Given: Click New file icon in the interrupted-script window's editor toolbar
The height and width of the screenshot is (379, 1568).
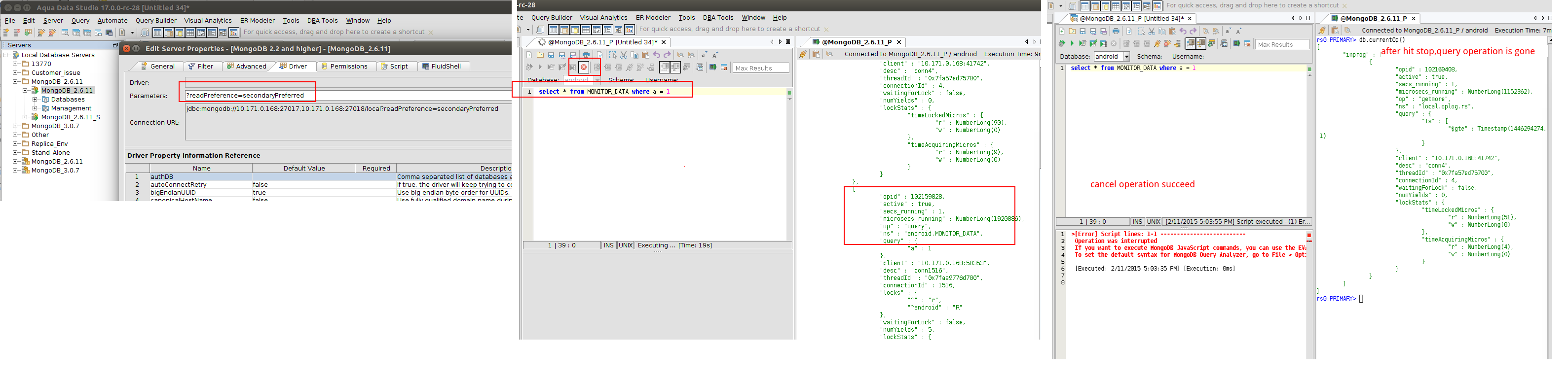Looking at the screenshot, I should [1062, 31].
